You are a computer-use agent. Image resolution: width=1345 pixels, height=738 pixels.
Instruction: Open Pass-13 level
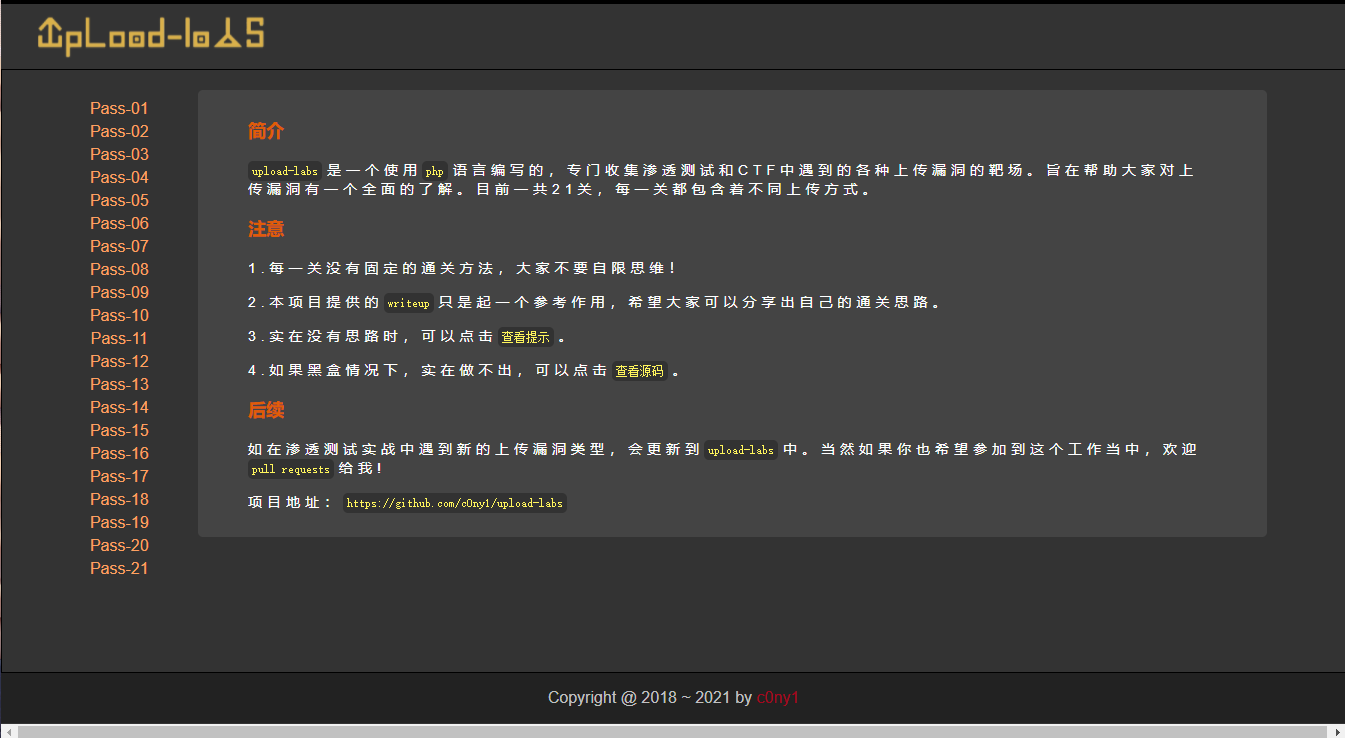point(118,384)
